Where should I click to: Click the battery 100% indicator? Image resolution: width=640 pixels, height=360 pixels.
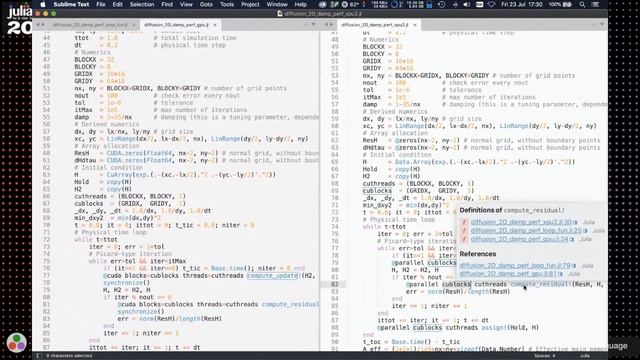click(560, 4)
